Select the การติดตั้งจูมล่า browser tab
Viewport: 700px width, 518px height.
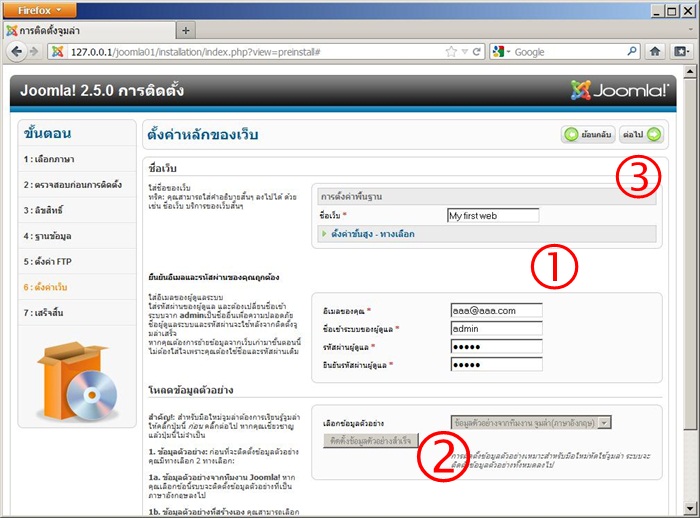click(89, 31)
